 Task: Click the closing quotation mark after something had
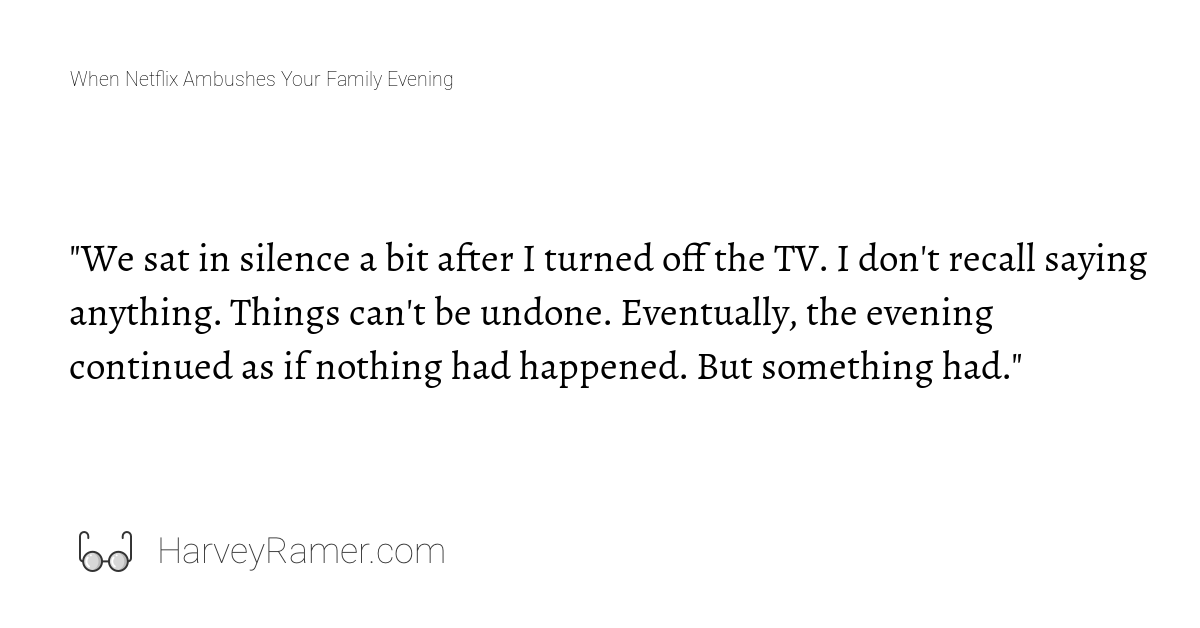(1016, 356)
